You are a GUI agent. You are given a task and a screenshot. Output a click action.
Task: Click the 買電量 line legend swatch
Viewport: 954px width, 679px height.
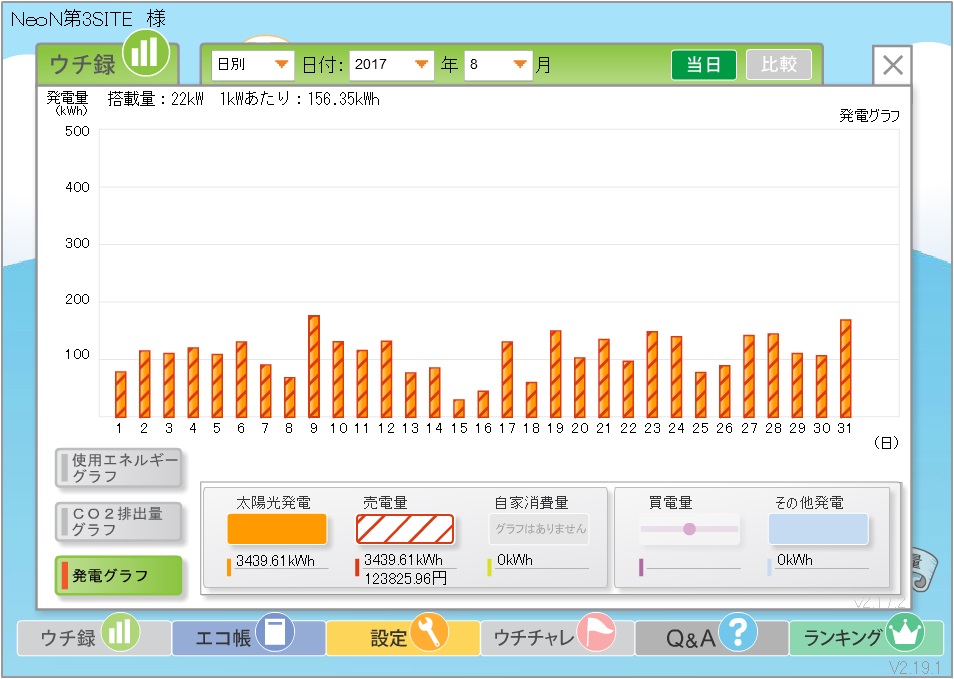pyautogui.click(x=689, y=529)
